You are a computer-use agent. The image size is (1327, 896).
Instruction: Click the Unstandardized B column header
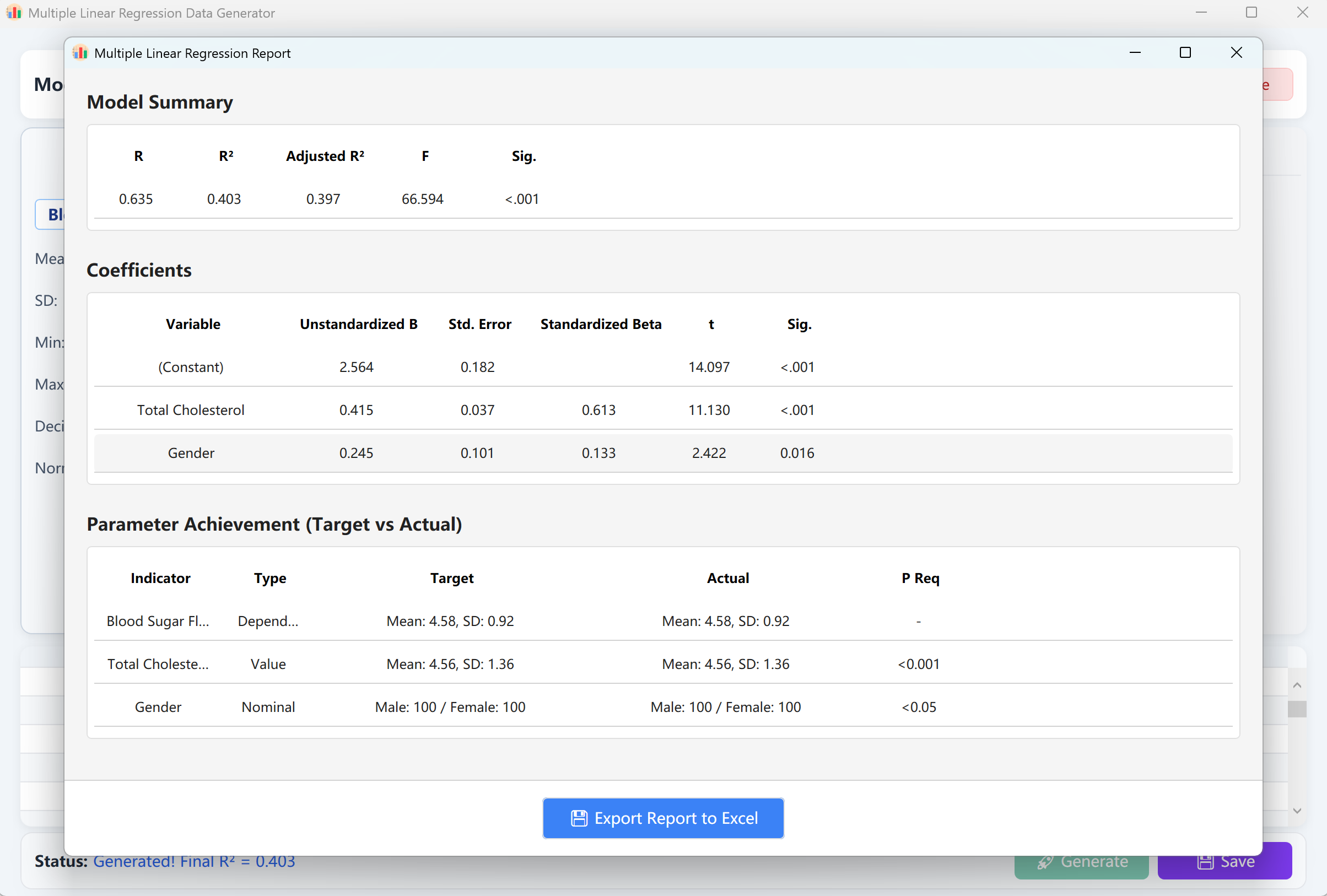(x=359, y=324)
